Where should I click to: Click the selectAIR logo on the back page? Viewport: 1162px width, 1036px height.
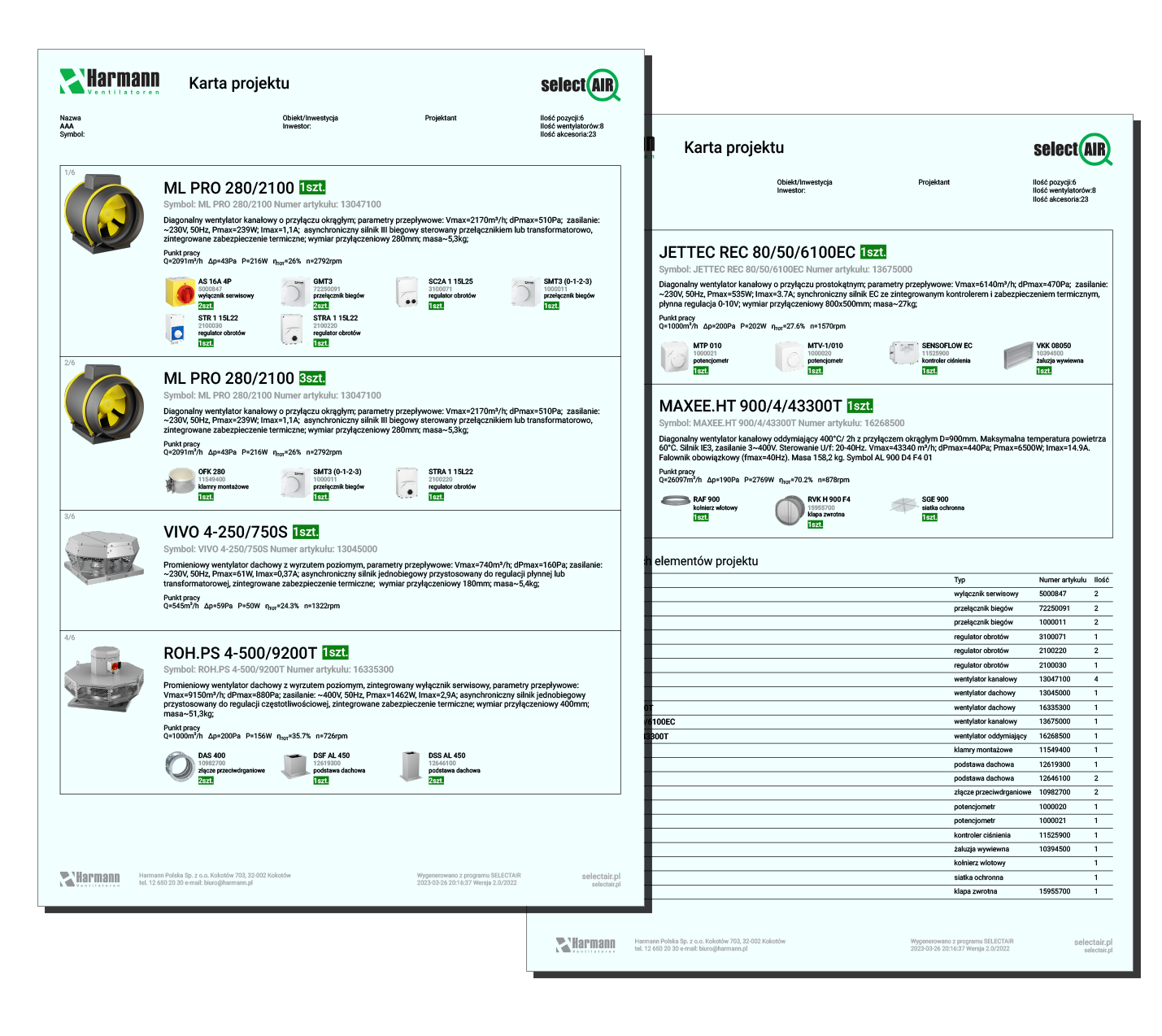pyautogui.click(x=1073, y=150)
